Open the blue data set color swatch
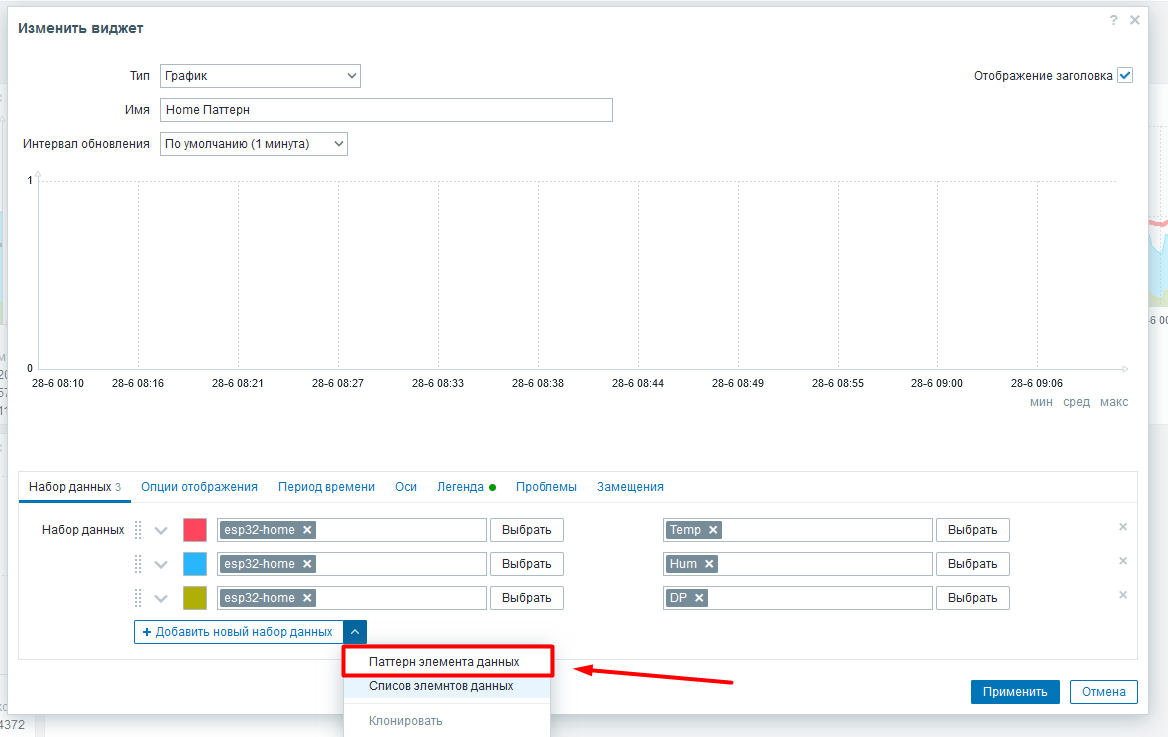Screen dimensions: 1168x737 194,564
